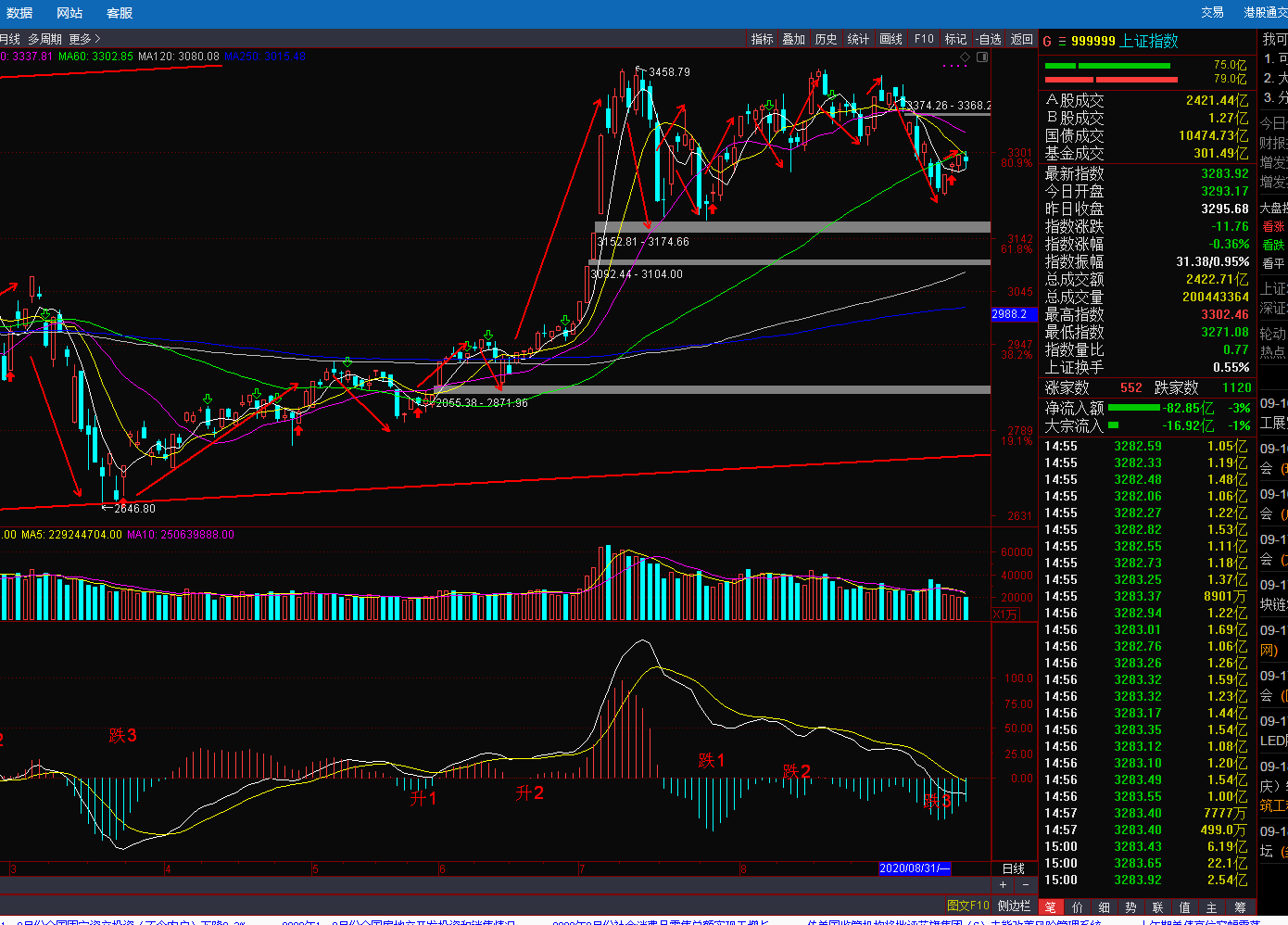Open the 港股通 menu
Viewport: 1288px width, 925px height.
[1265, 12]
